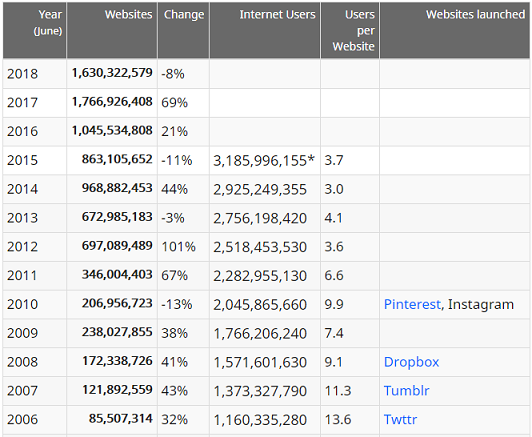This screenshot has width=532, height=437.
Task: Click the 13.6 users per website value
Action: point(338,419)
